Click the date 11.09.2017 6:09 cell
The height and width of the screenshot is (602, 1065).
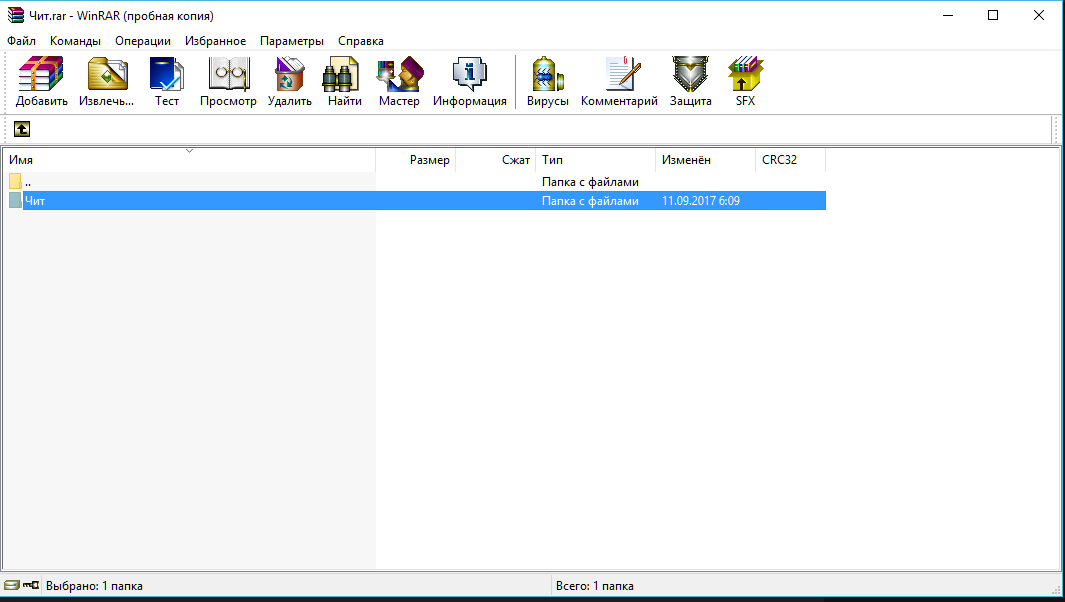tap(701, 200)
